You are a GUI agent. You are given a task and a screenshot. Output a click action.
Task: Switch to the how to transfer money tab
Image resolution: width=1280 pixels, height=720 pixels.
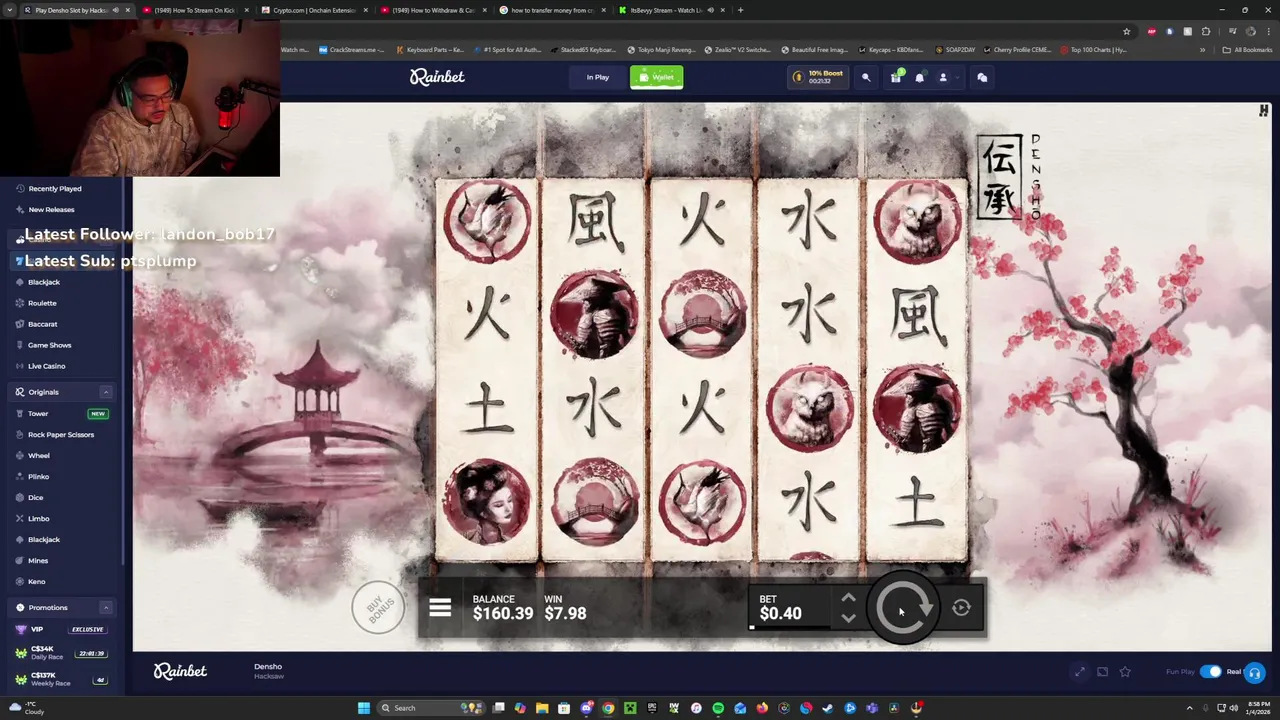coord(553,10)
